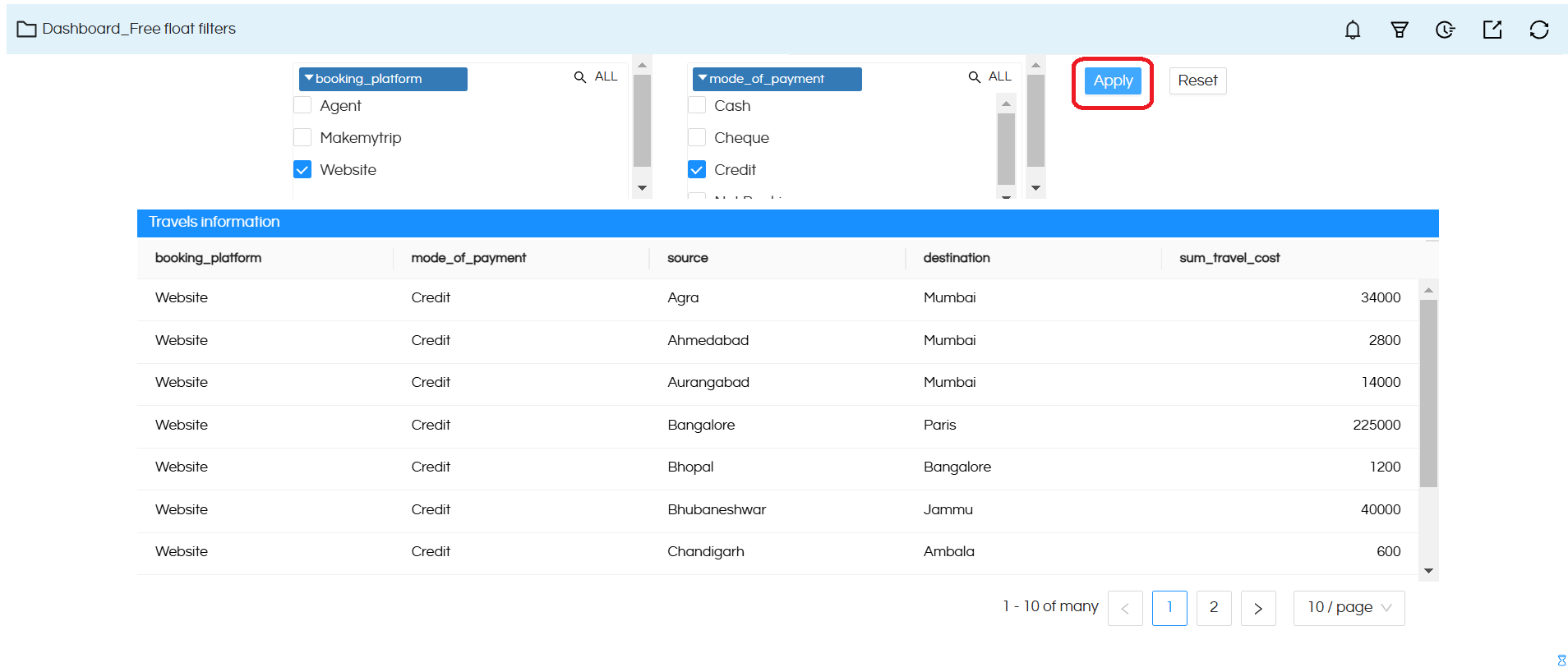Click the mode_of_payment inner list scrollbar thumb
The width and height of the screenshot is (1568, 672).
tap(1006, 149)
